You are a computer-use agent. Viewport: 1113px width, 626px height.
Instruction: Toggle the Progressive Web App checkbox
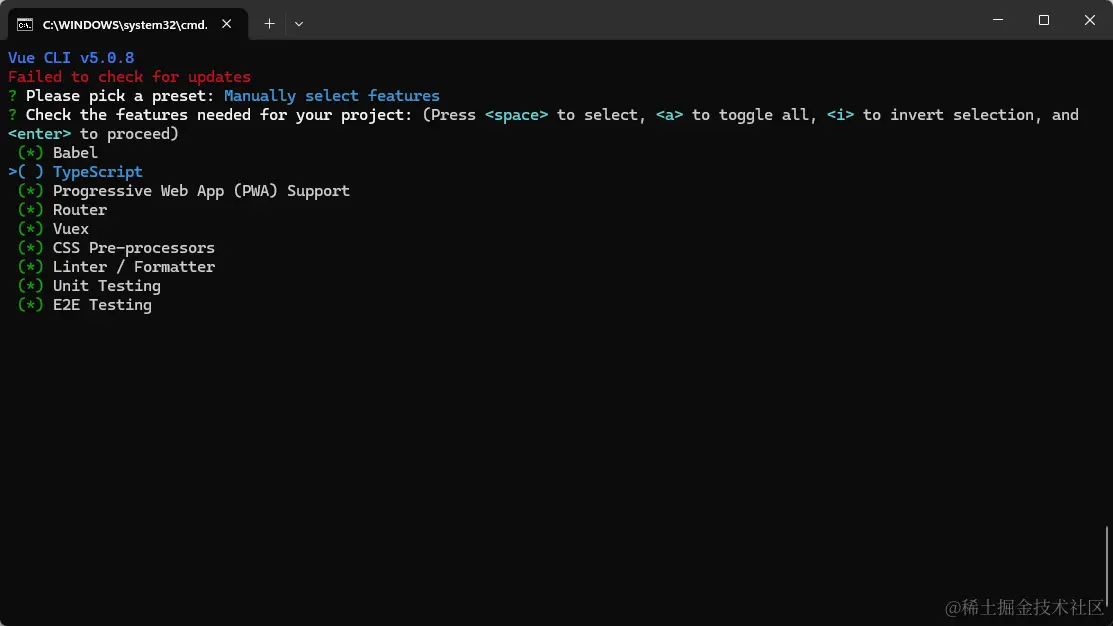pos(31,192)
